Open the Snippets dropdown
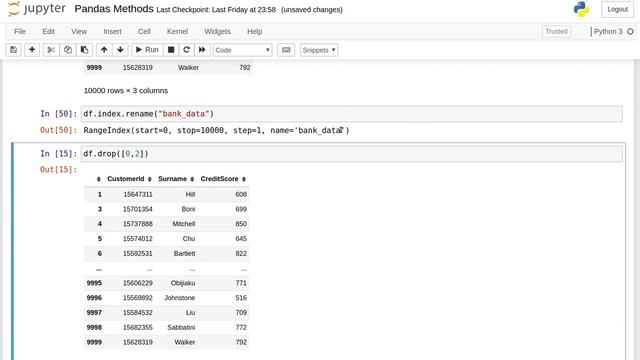This screenshot has height=360, width=640. tap(319, 50)
